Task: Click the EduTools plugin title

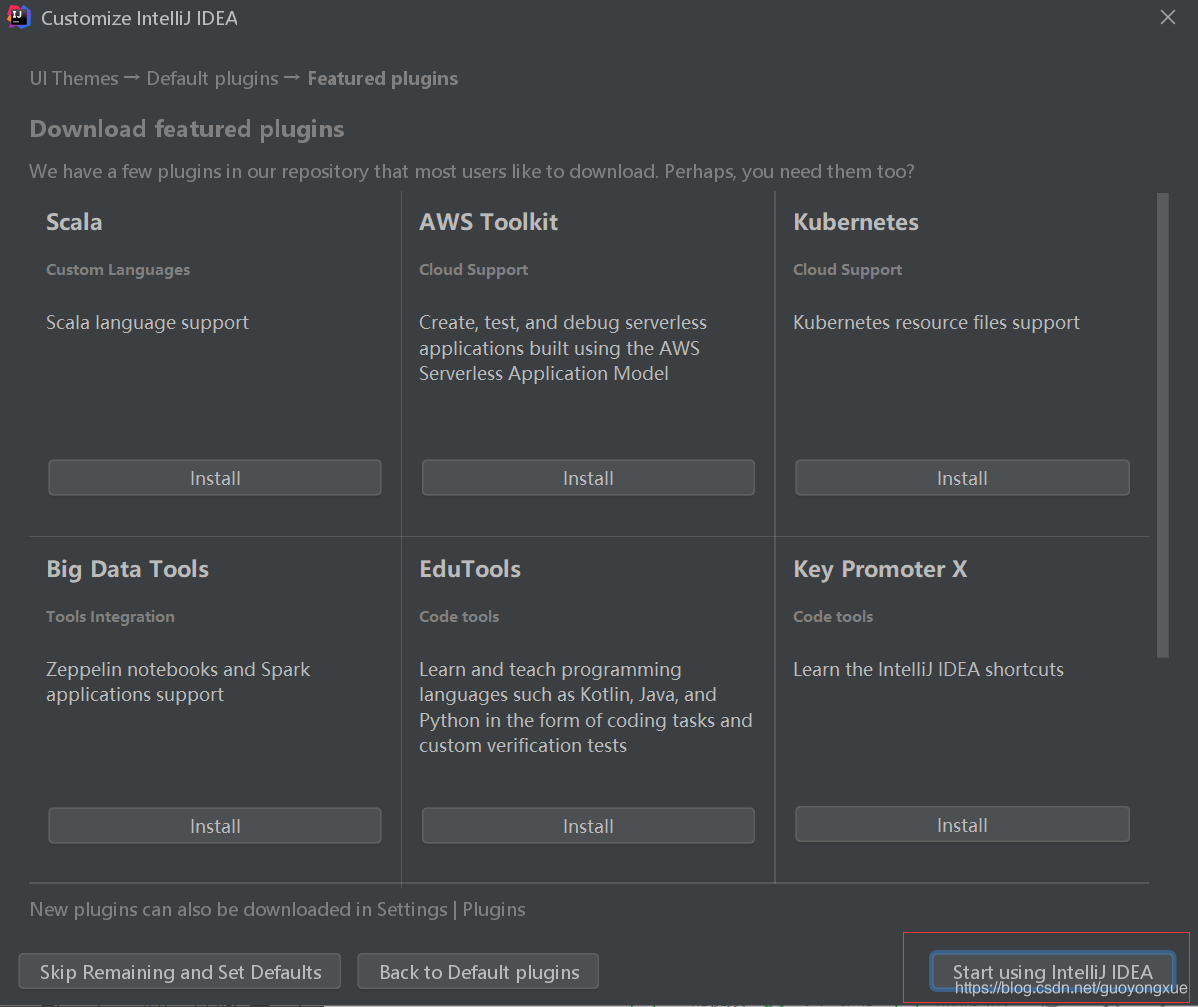Action: [x=470, y=569]
